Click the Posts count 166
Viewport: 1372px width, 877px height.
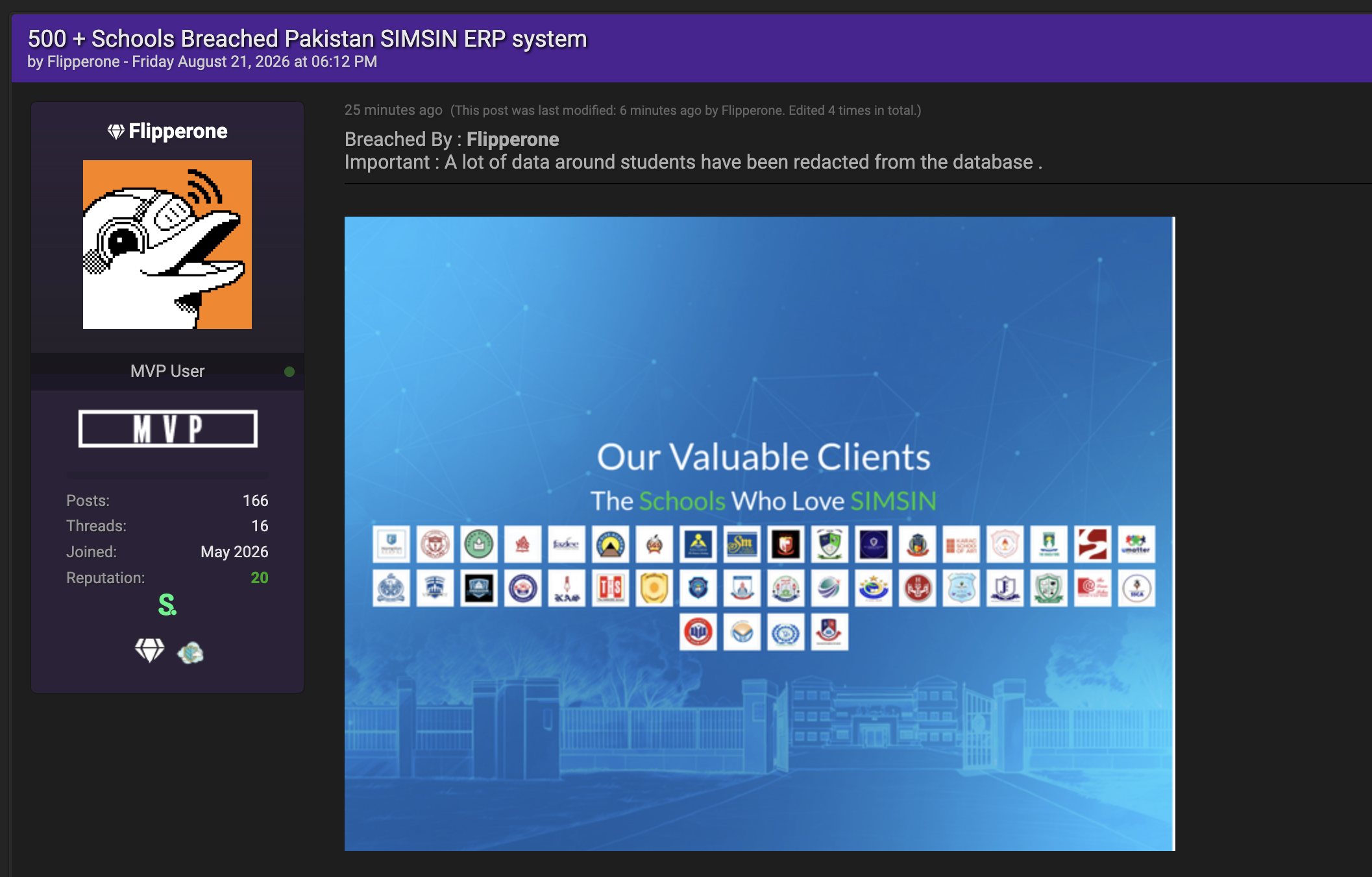tap(255, 500)
